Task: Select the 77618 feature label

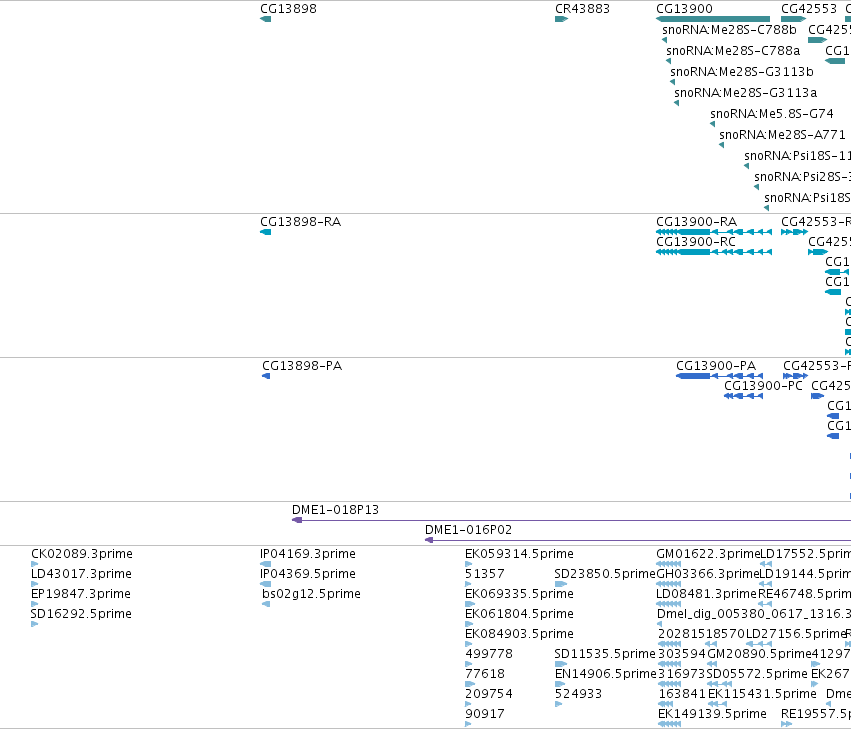Action: pyautogui.click(x=485, y=674)
